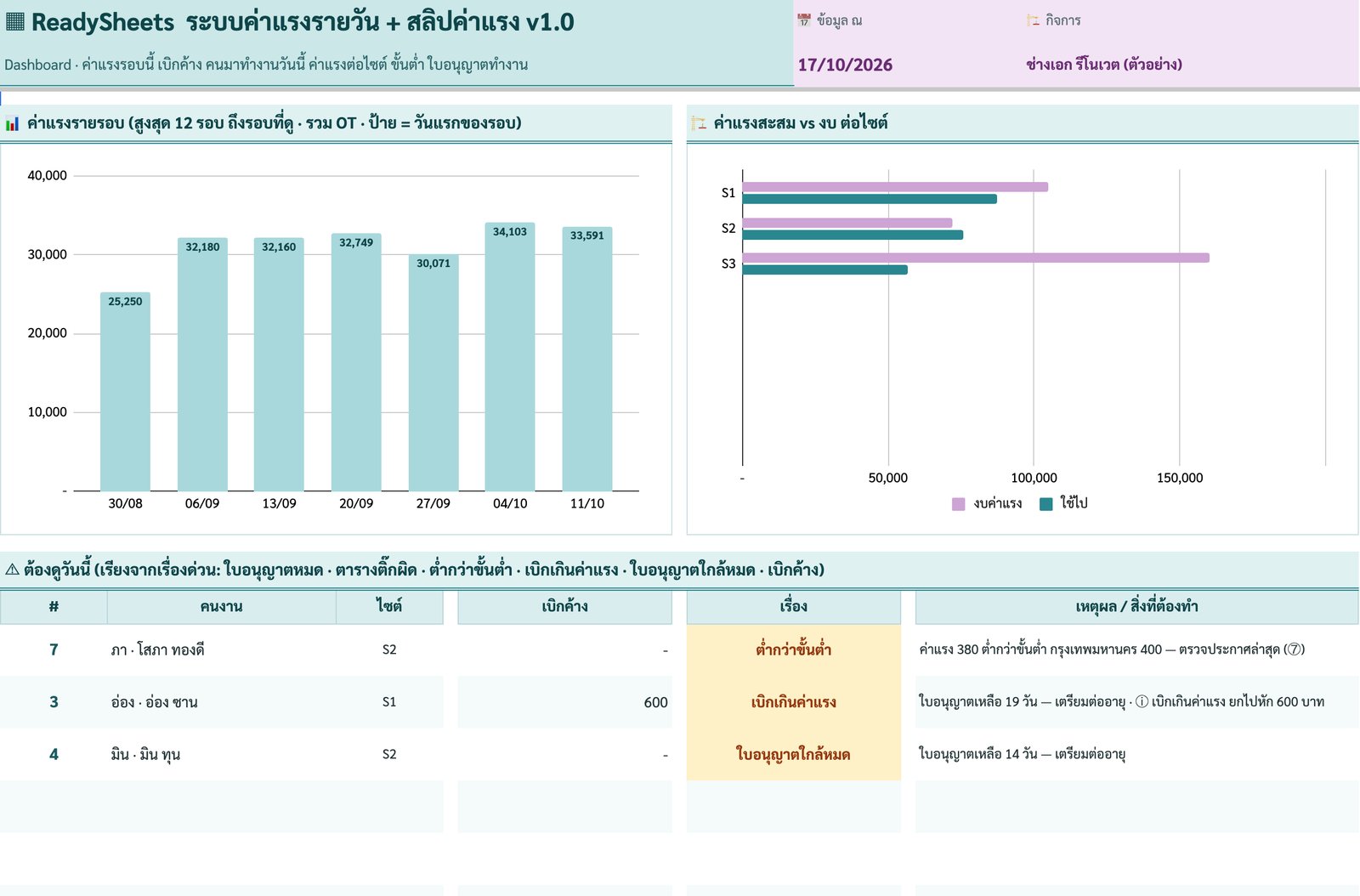Click the เรื่อง column header
The height and width of the screenshot is (896, 1360).
click(793, 607)
